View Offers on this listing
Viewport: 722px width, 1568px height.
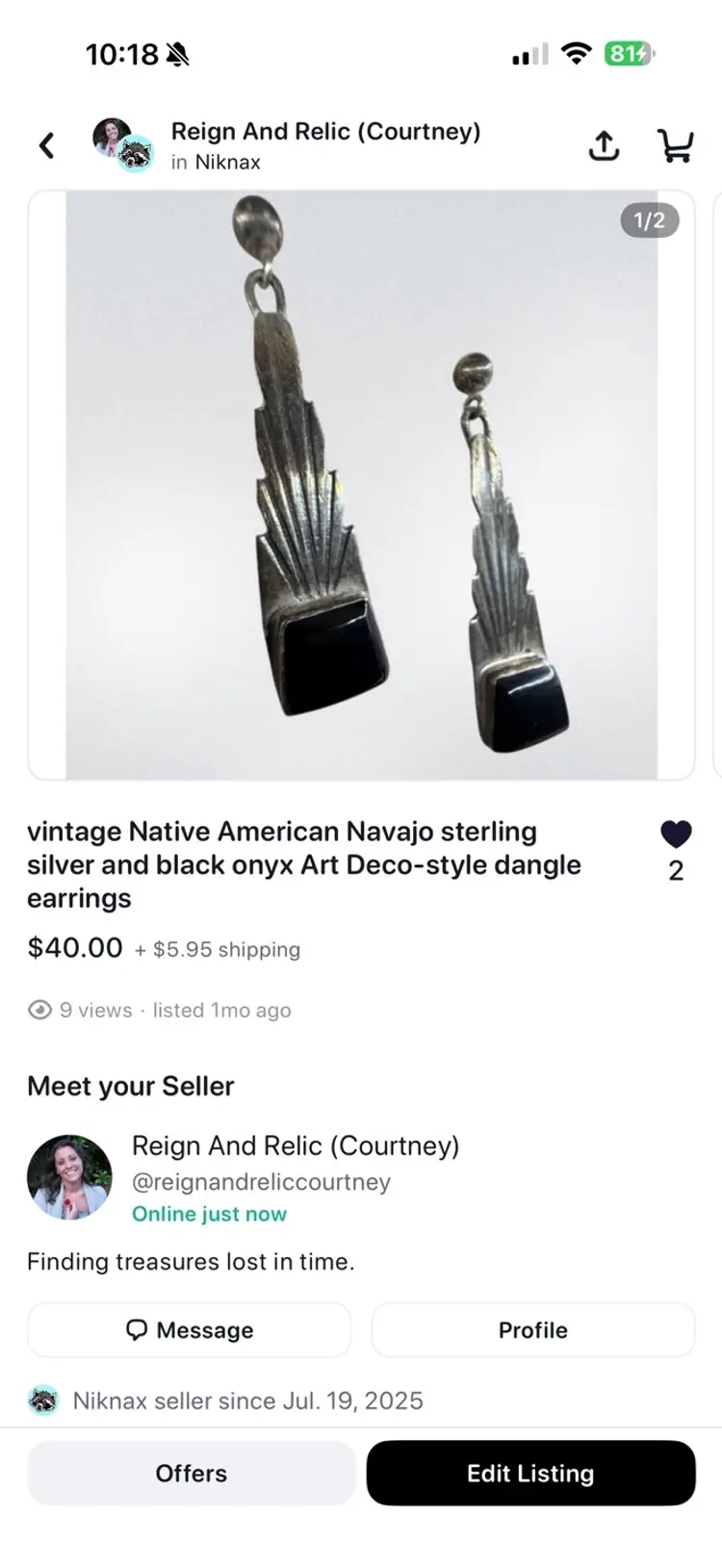click(192, 1473)
